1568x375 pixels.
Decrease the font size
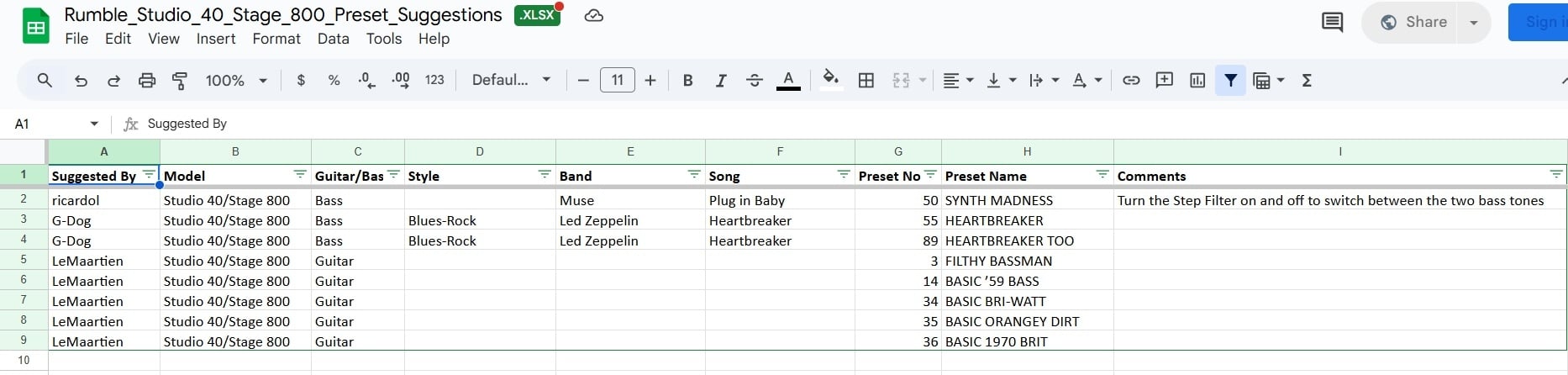pos(583,80)
